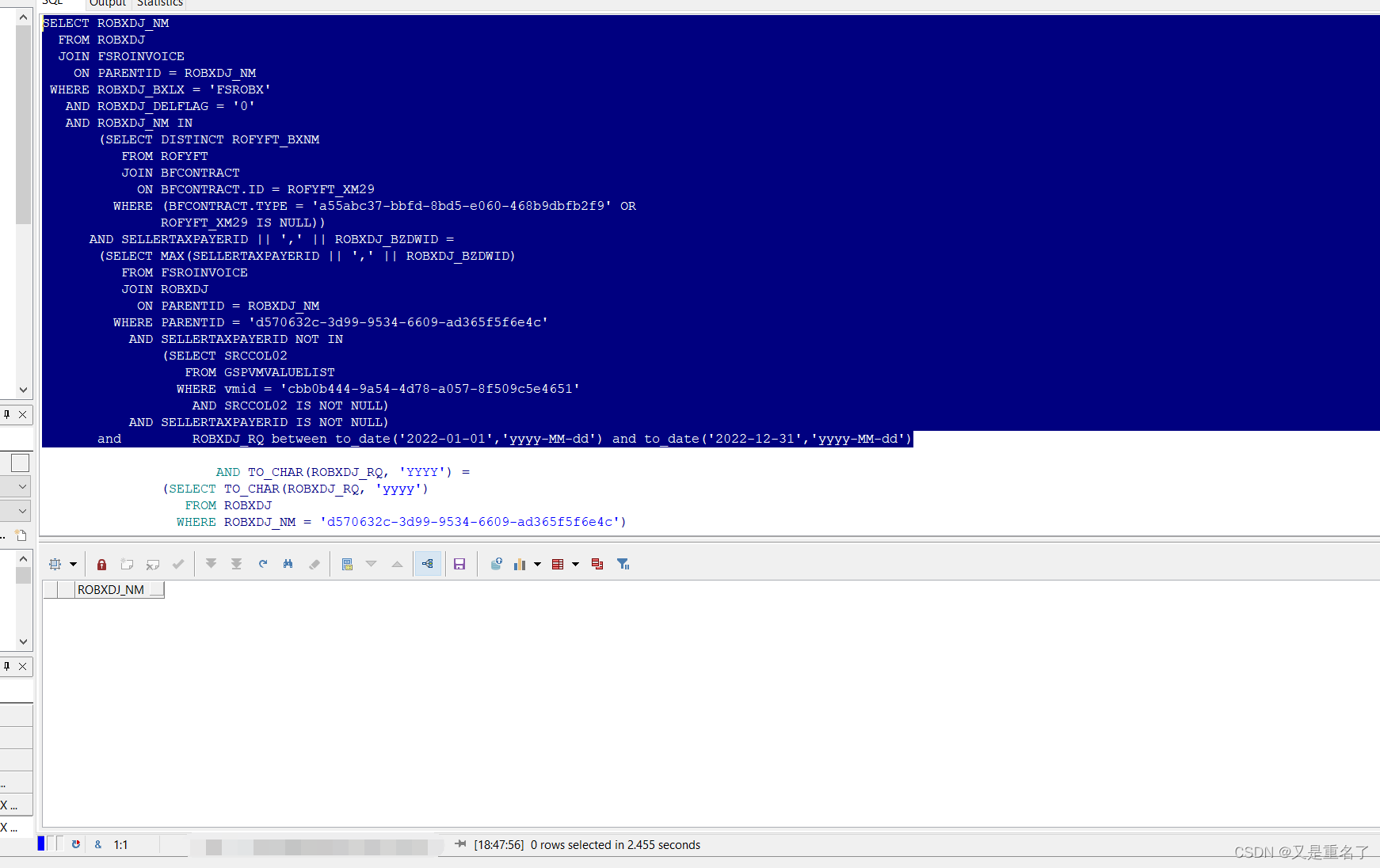Click the 1:1 cursor position indicator
The width and height of the screenshot is (1380, 868).
pos(120,845)
